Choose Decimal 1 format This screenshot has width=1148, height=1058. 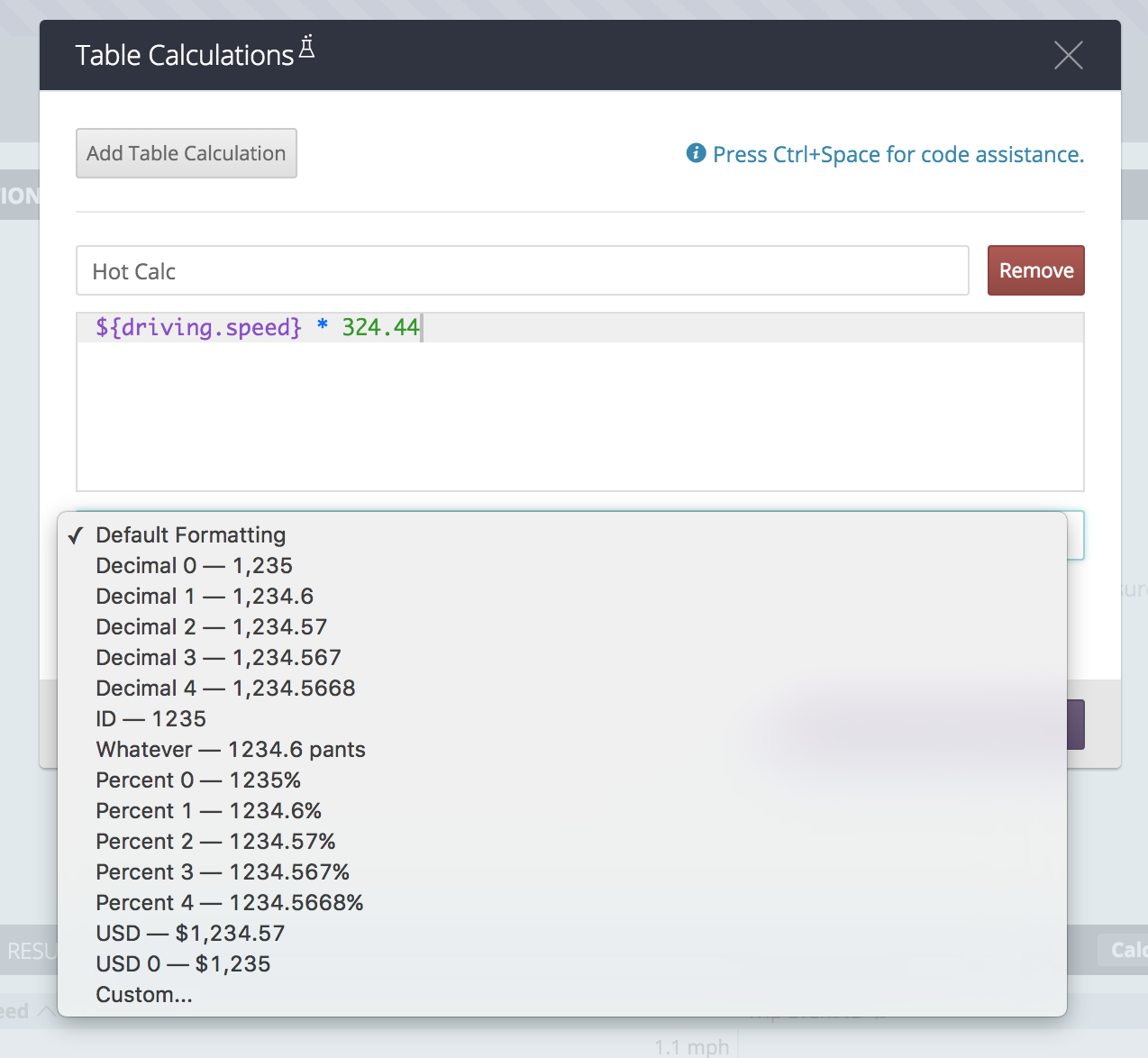click(205, 597)
